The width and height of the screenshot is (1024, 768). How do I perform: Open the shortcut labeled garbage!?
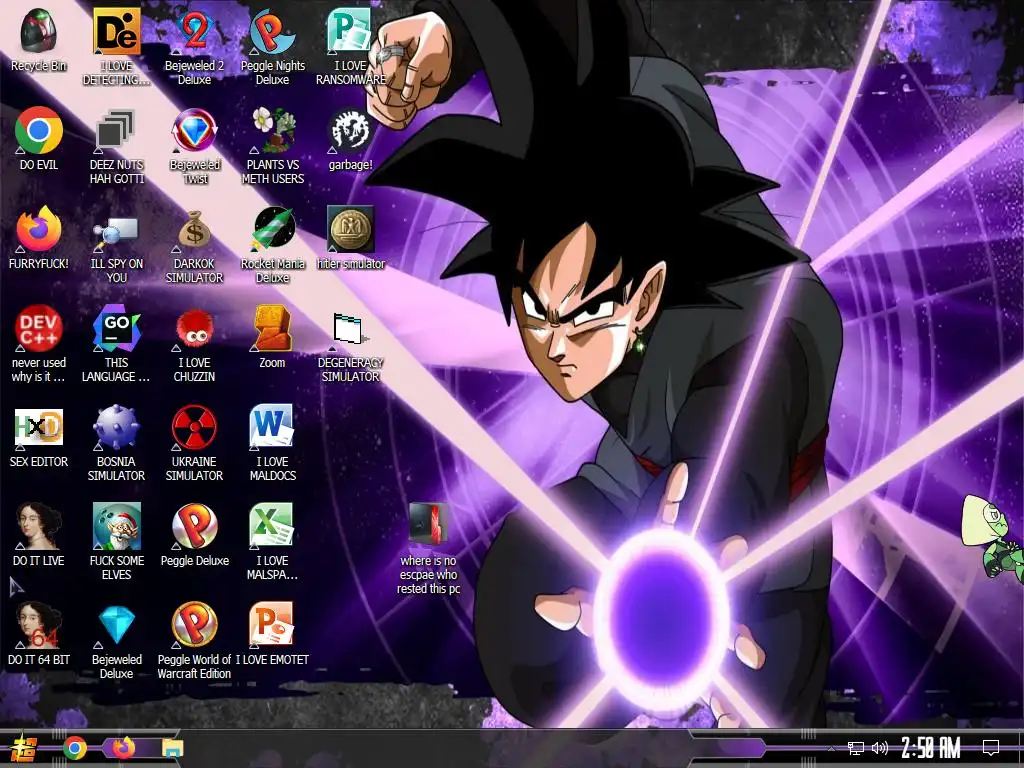click(x=350, y=131)
